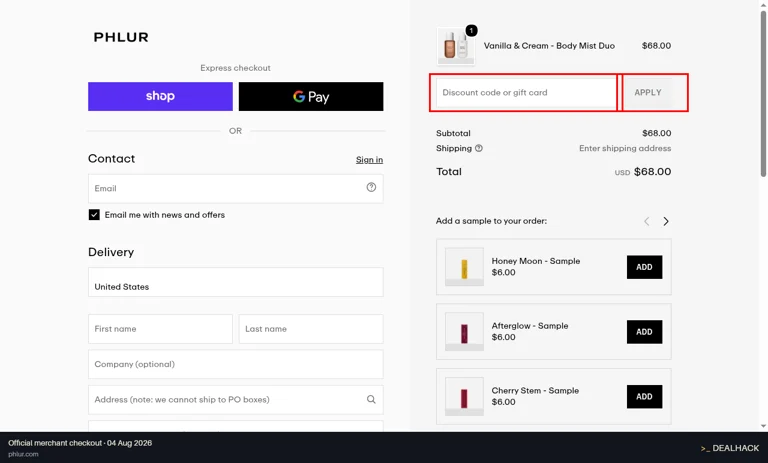Click the Honey Moon sample thumbnail
This screenshot has width=768, height=463.
coord(464,267)
